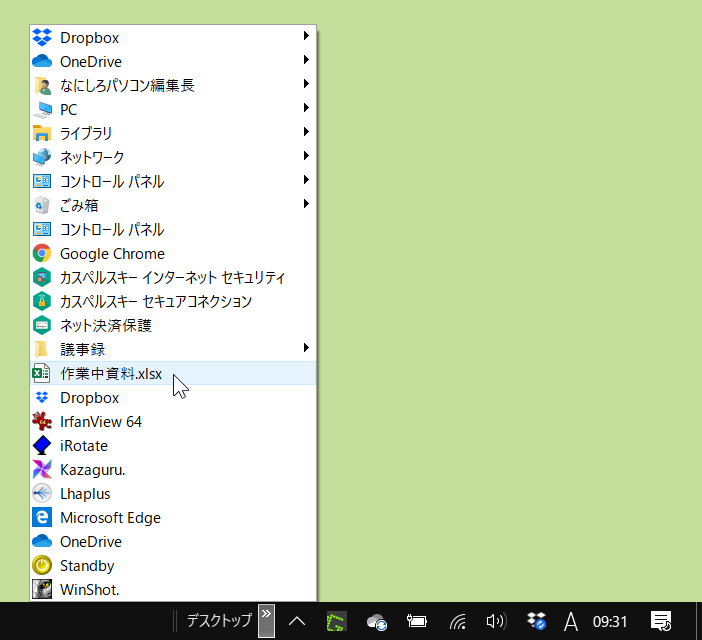Viewport: 702px width, 640px height.
Task: Click the ネットワーク network icon
Action: [x=42, y=158]
